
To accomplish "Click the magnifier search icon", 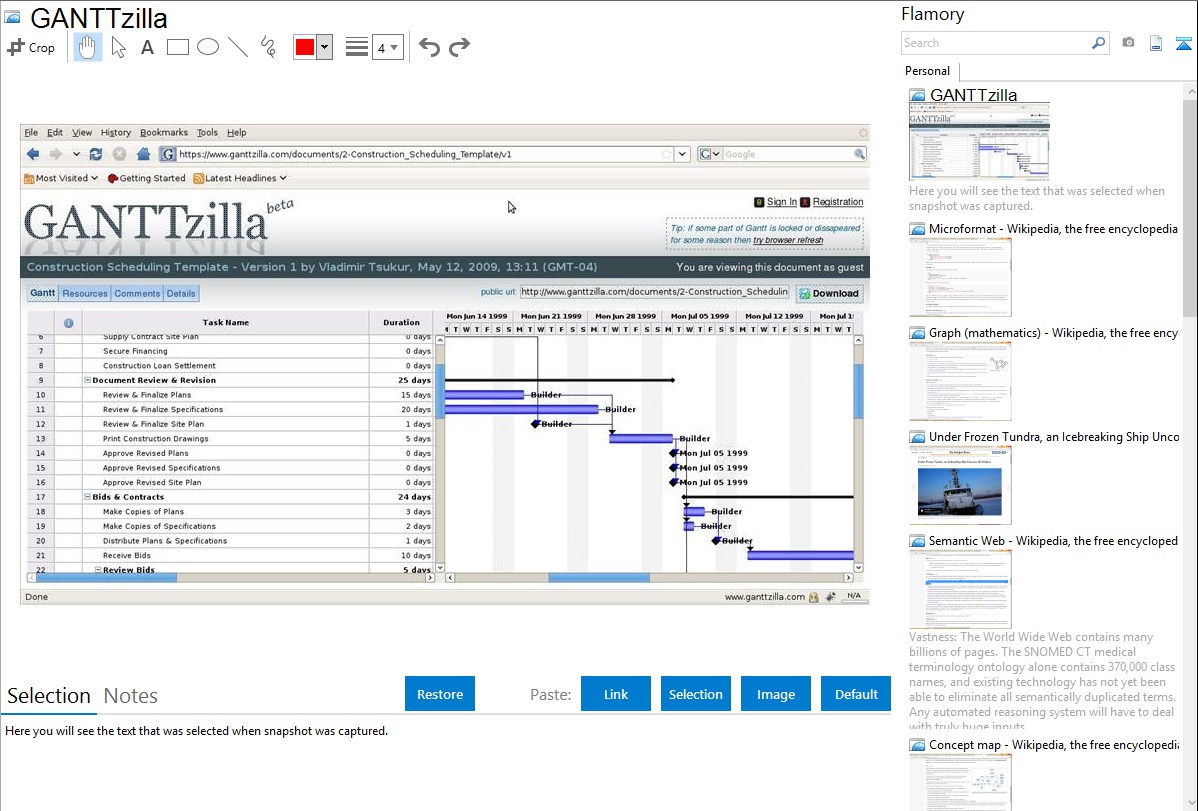I will click(1099, 43).
